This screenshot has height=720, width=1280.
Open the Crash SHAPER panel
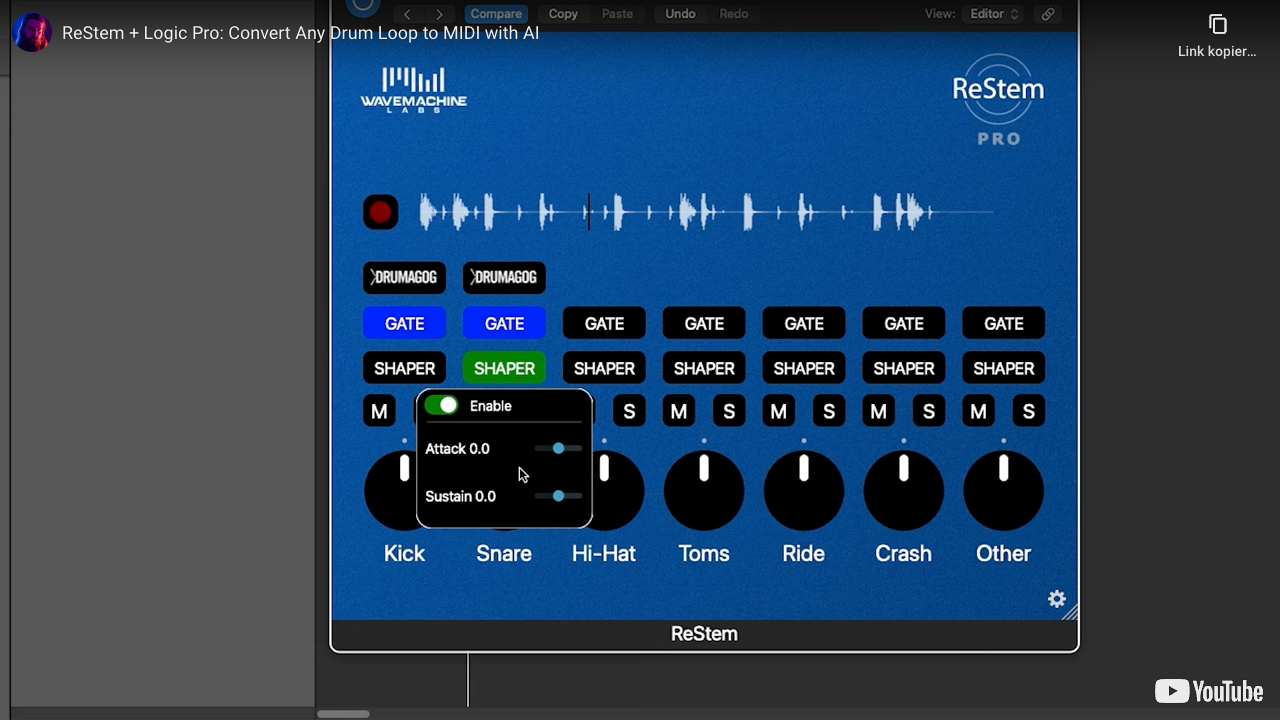pyautogui.click(x=904, y=368)
